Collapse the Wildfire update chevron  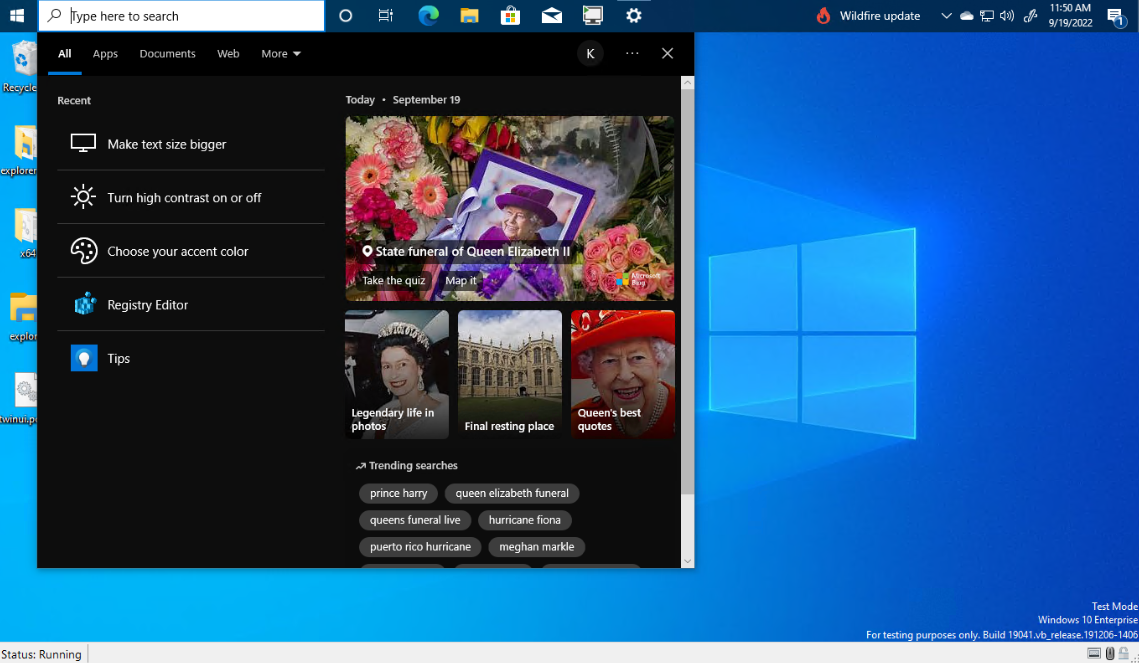coord(945,16)
